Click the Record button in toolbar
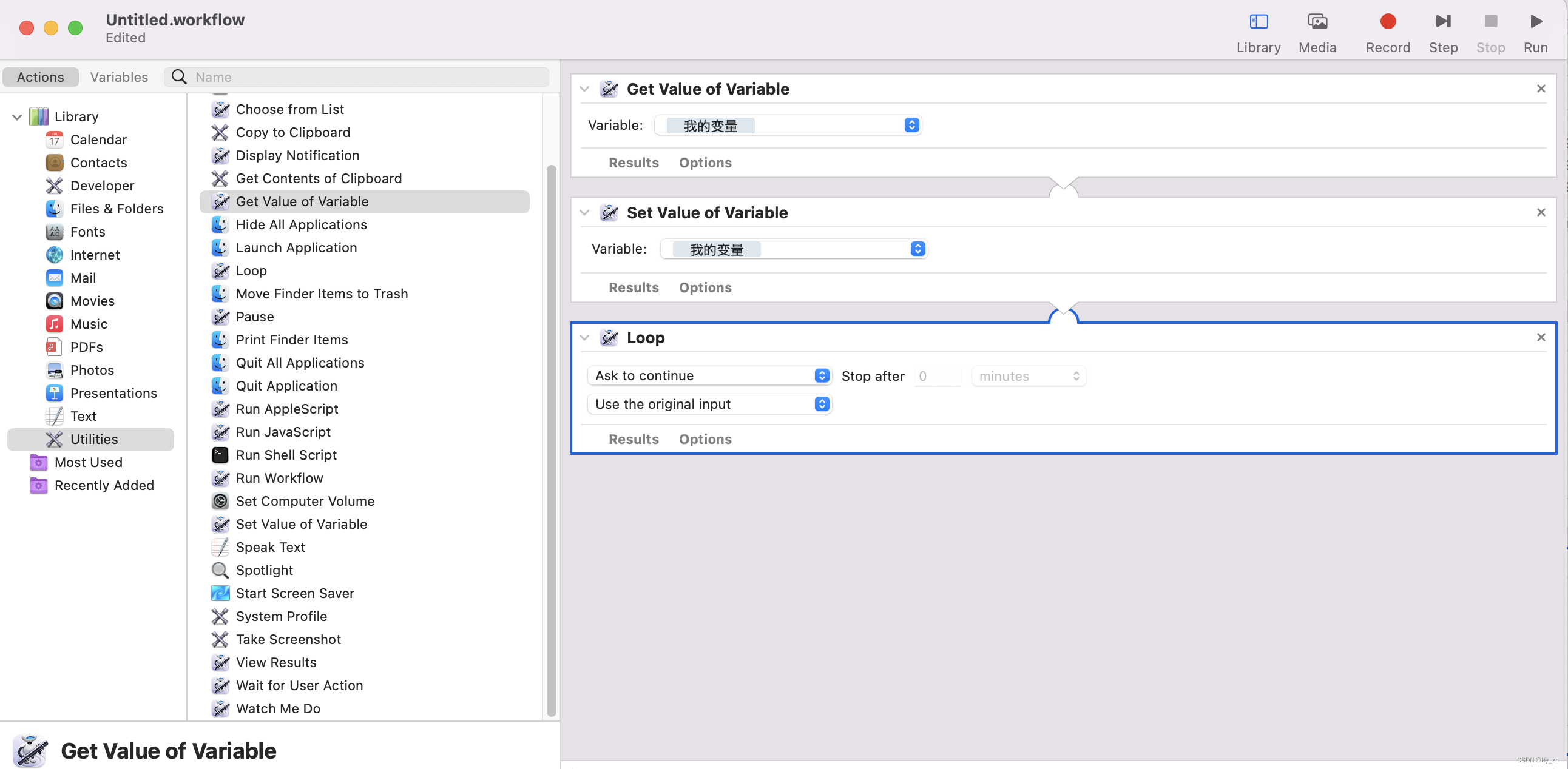The height and width of the screenshot is (769, 1568). 1387,22
